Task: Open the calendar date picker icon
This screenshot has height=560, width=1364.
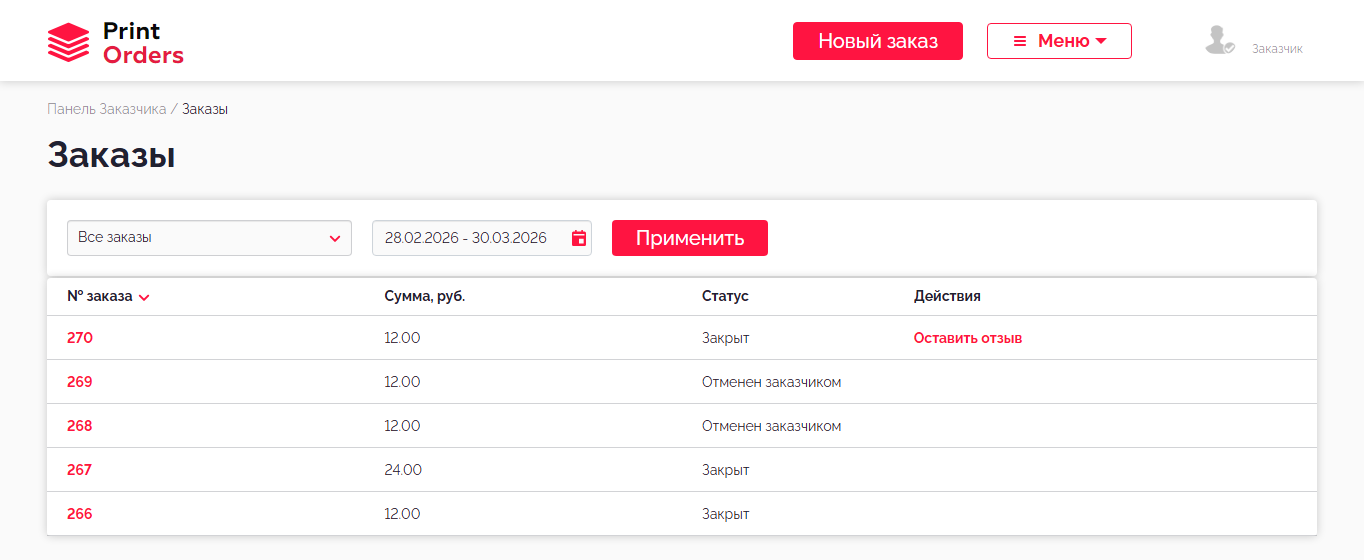Action: (x=578, y=238)
